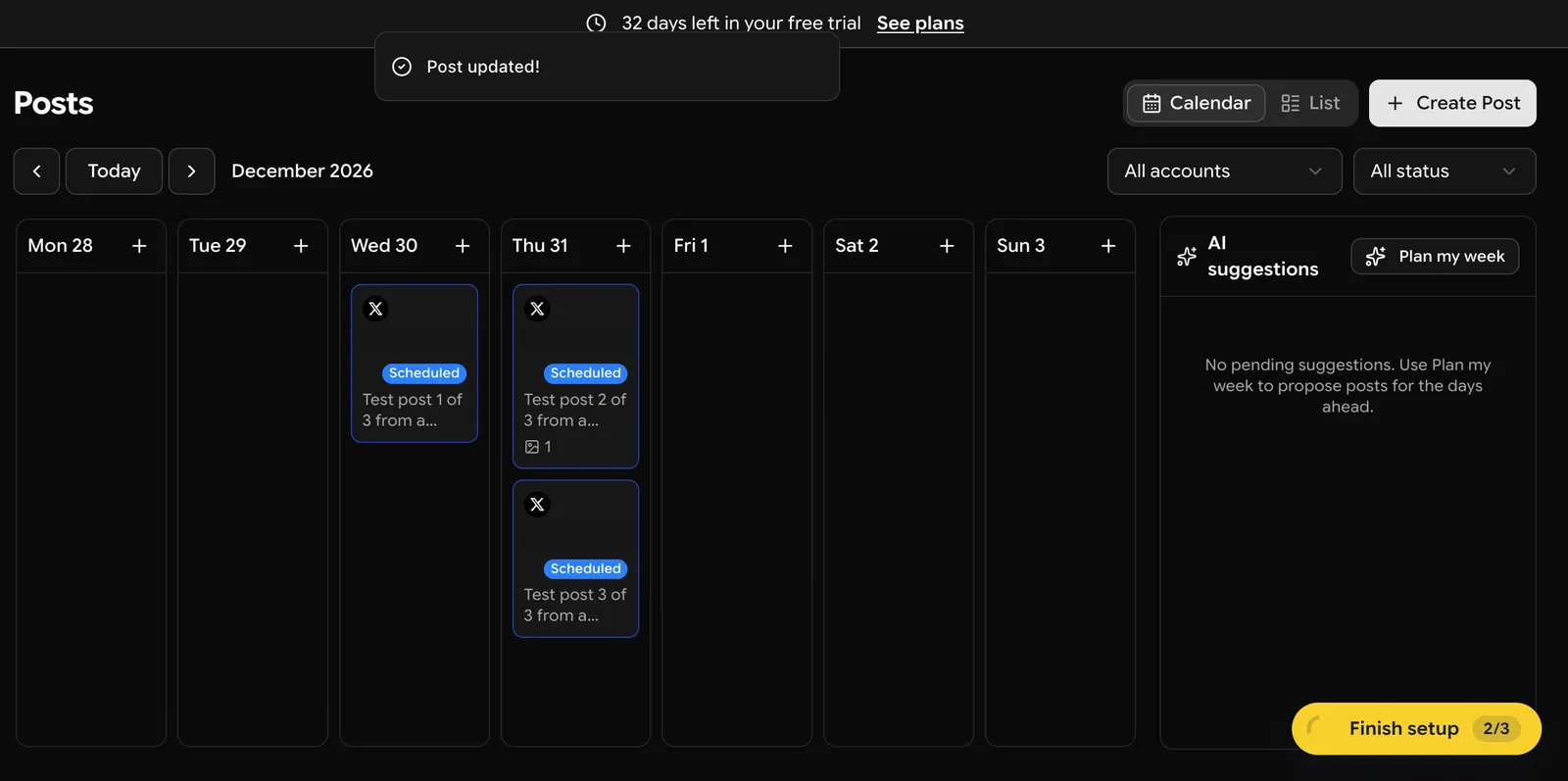Add a post on Mon 28
The width and height of the screenshot is (1568, 781).
pos(139,246)
